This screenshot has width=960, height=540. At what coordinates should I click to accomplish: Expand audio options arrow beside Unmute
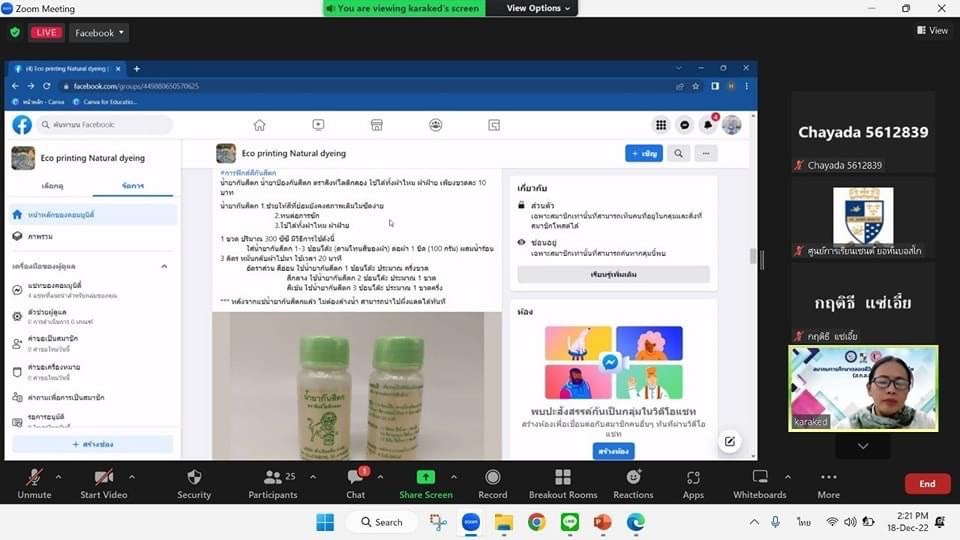click(58, 476)
